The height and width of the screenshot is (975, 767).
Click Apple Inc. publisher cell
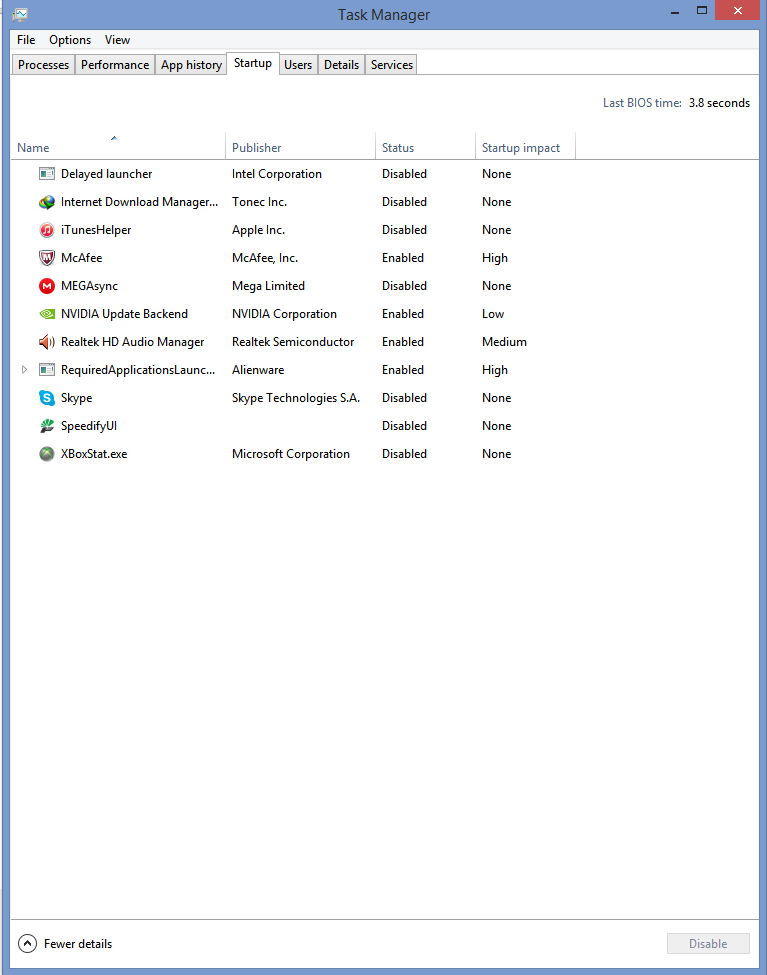point(258,230)
